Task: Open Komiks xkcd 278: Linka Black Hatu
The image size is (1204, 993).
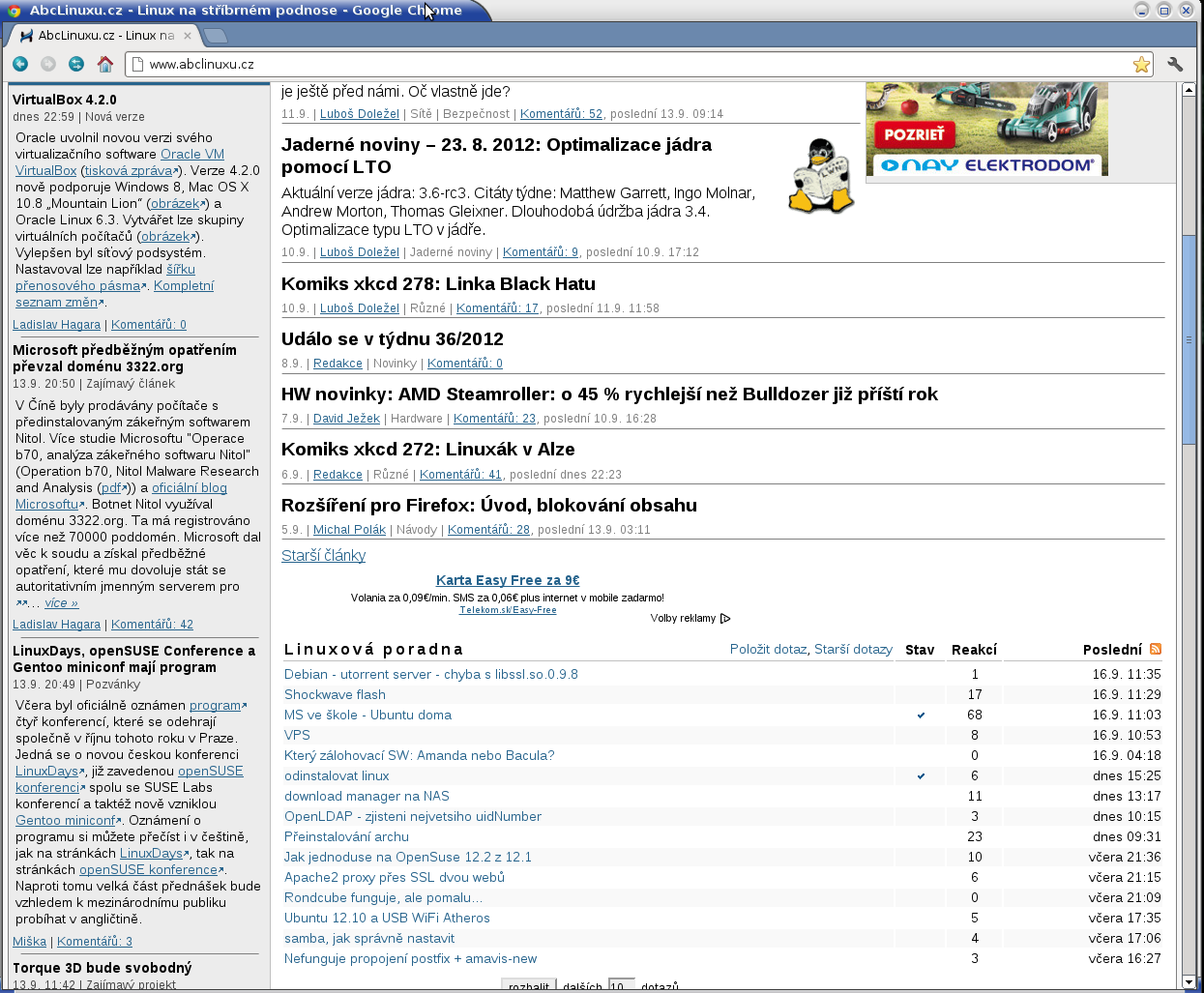Action: click(438, 284)
